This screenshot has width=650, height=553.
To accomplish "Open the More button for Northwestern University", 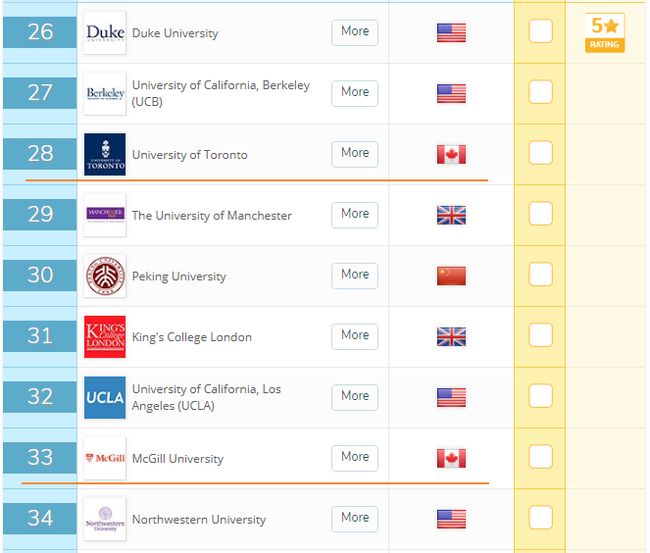I will 355,519.
